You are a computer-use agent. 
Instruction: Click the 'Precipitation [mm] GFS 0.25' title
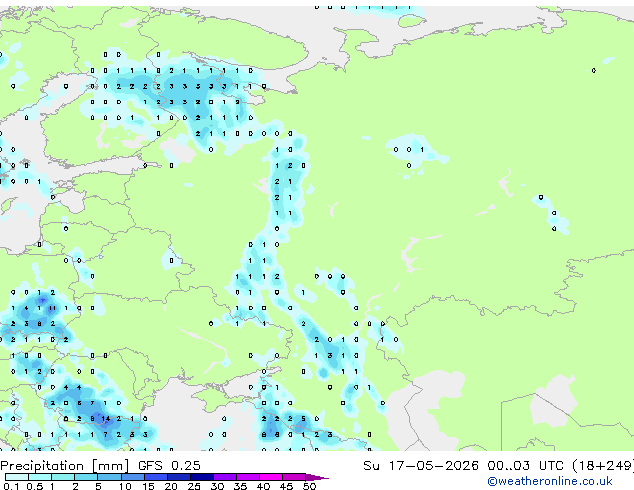pyautogui.click(x=100, y=466)
